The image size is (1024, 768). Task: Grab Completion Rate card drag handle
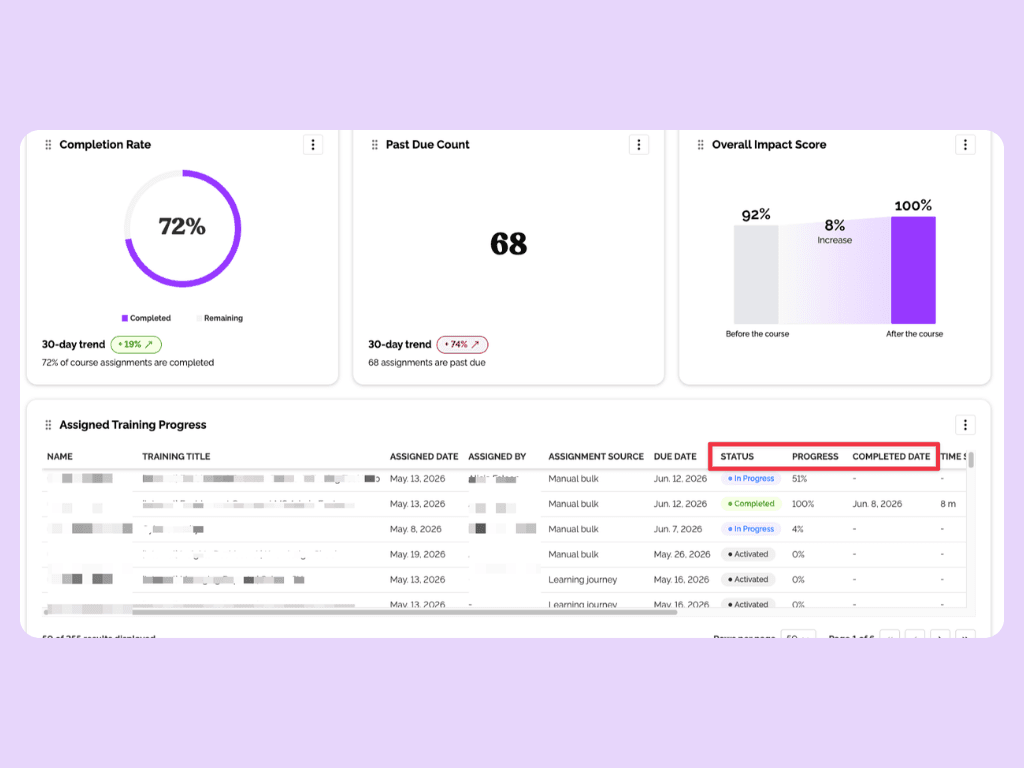point(48,145)
